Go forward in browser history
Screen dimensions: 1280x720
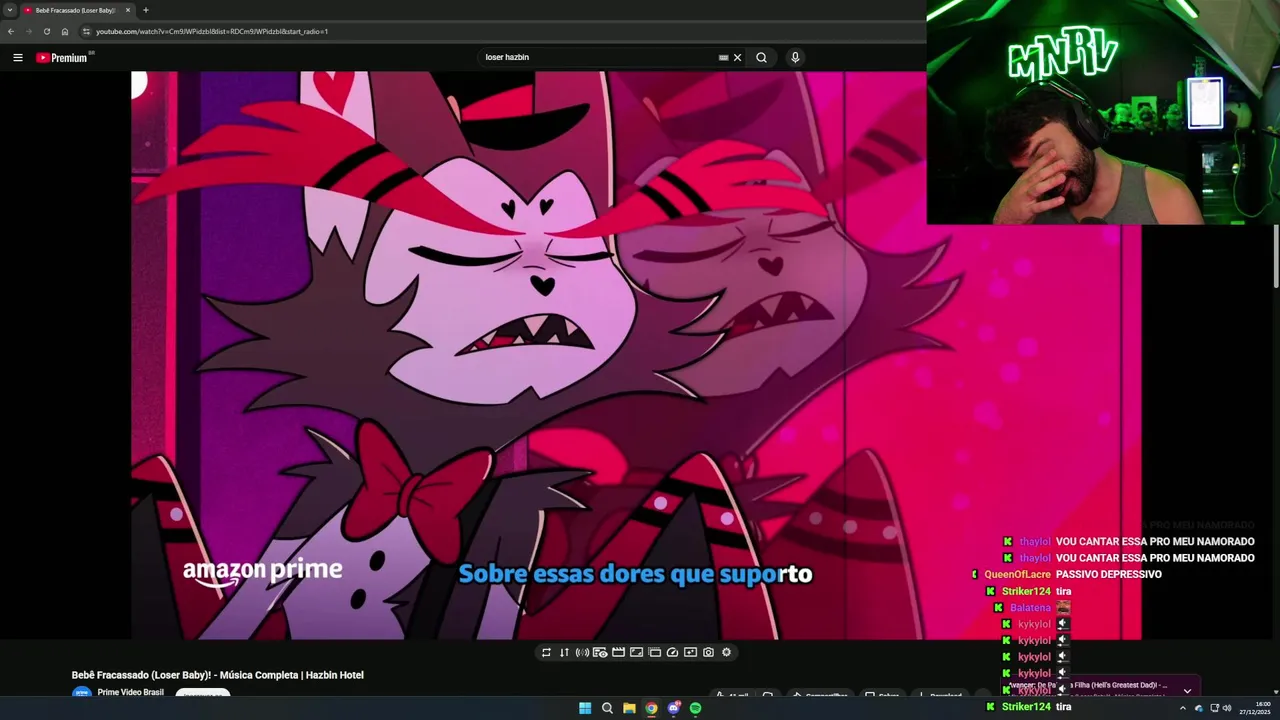tap(28, 31)
